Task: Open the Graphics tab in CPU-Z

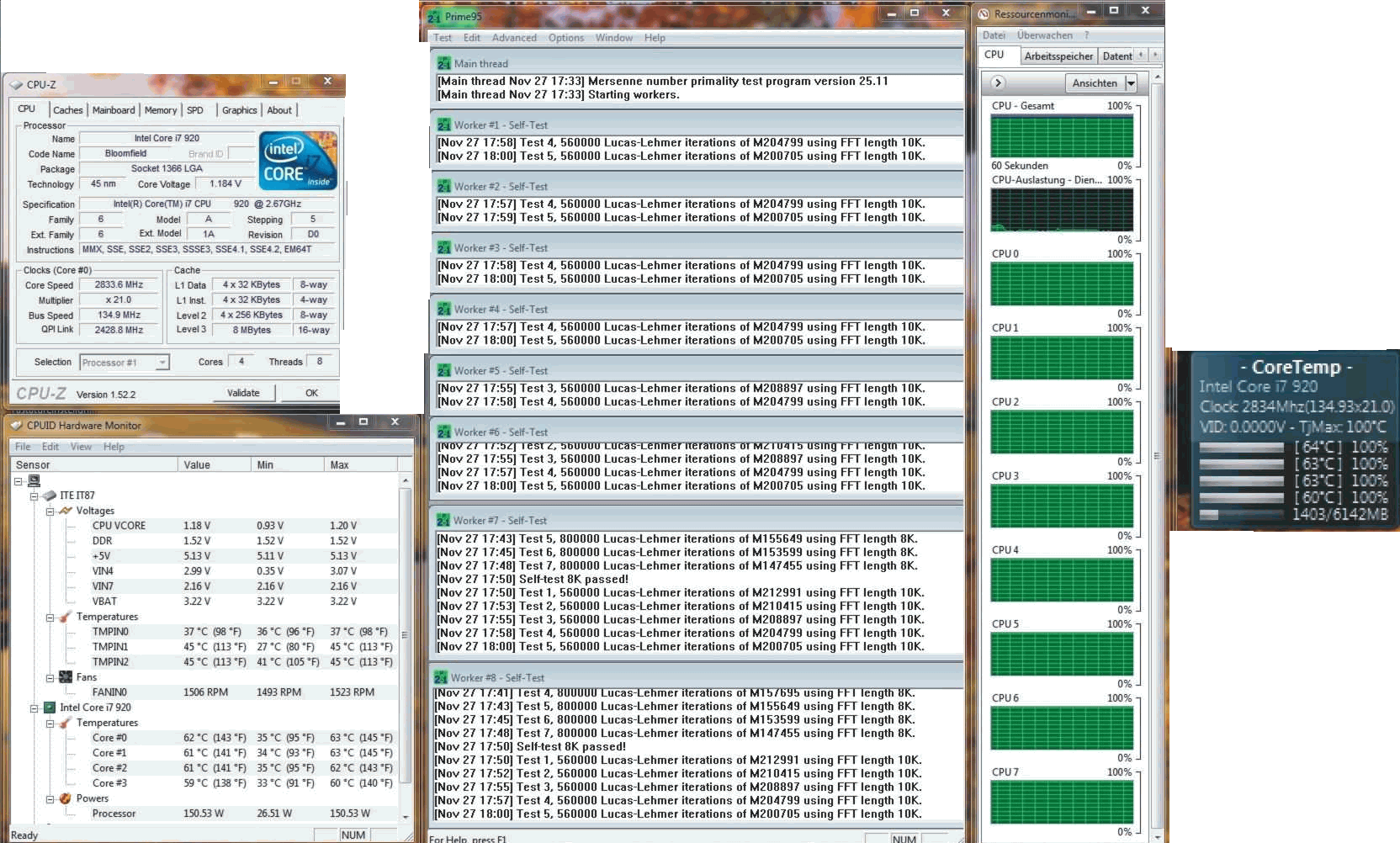Action: click(x=240, y=110)
